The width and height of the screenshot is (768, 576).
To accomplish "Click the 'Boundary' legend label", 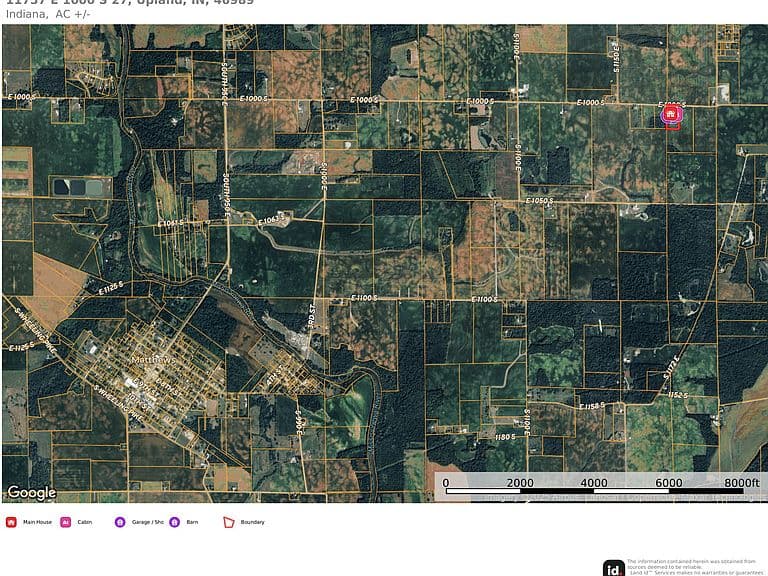I will 252,522.
